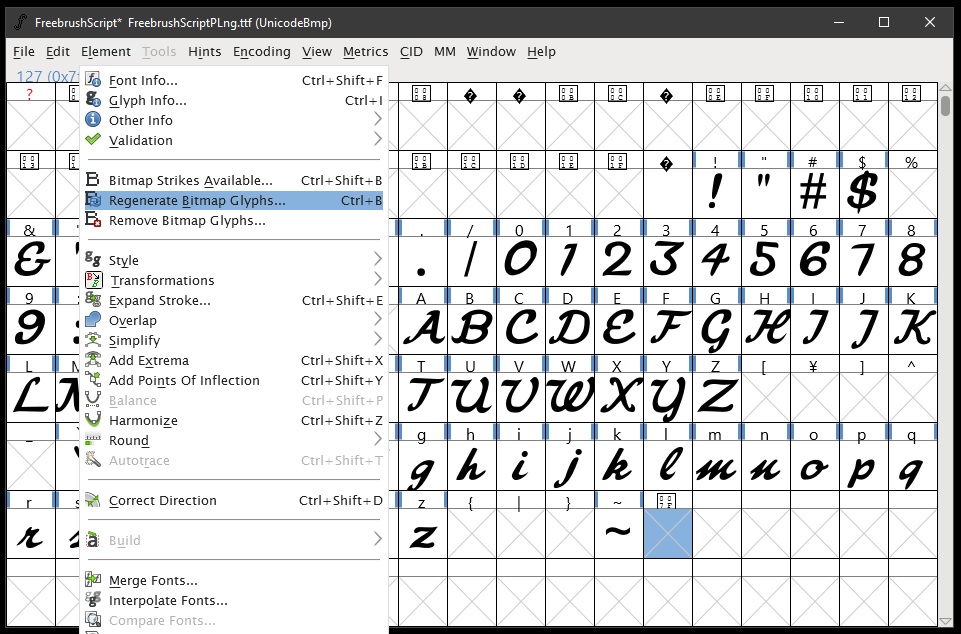Expand the Overlap submenu arrow
Image resolution: width=961 pixels, height=634 pixels.
378,319
